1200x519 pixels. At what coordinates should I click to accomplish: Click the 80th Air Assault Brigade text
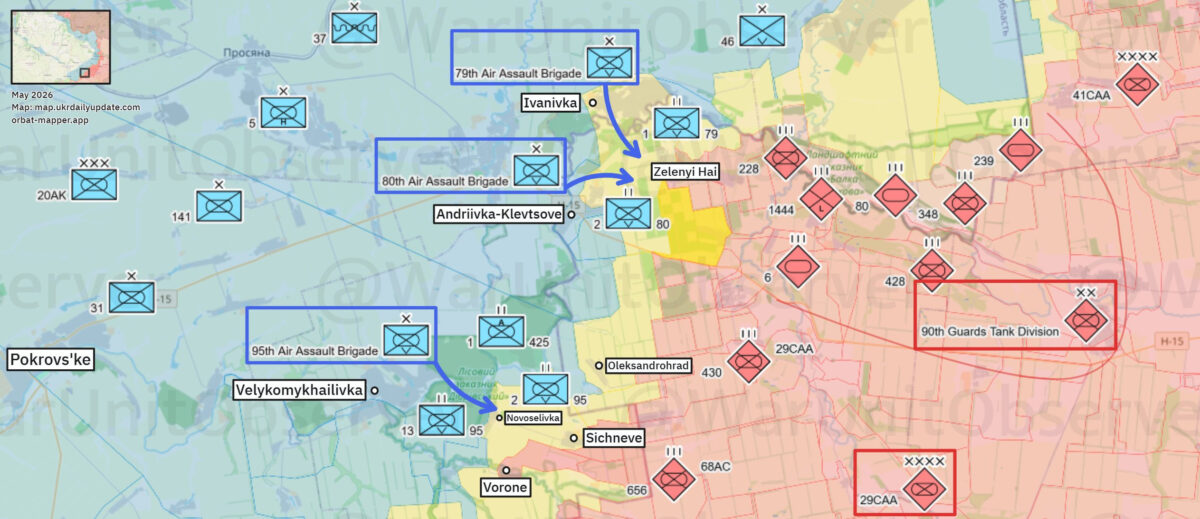[x=445, y=180]
